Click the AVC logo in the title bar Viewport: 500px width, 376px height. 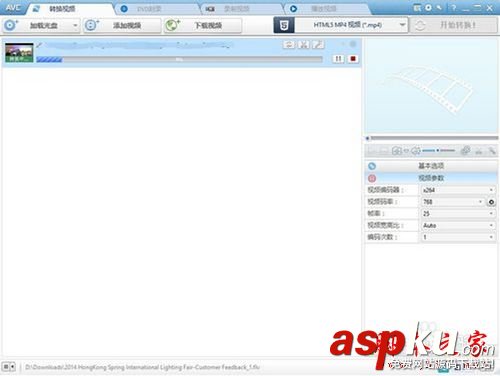[13, 7]
